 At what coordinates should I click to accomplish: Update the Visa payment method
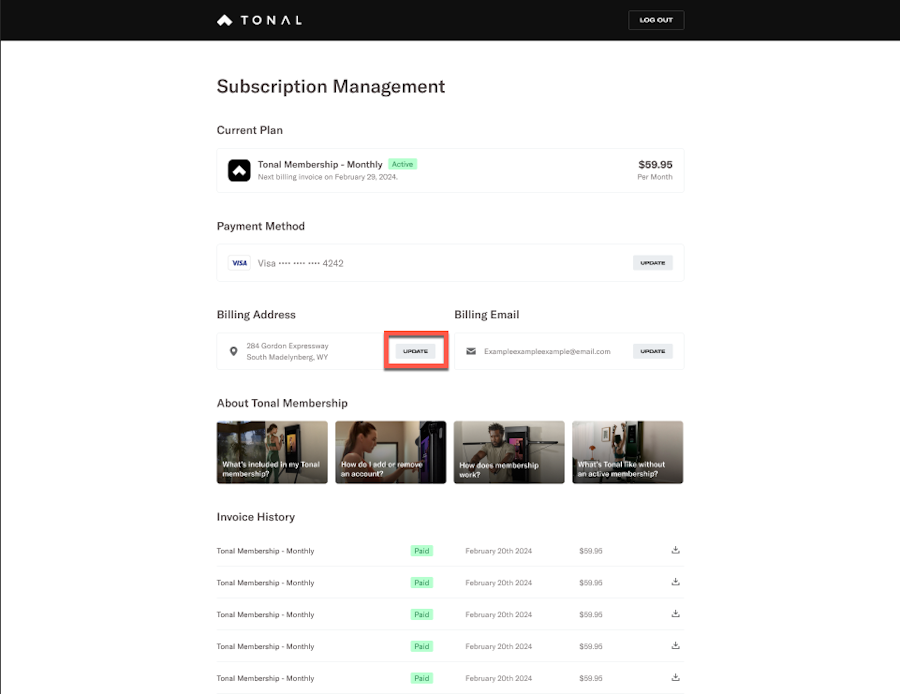click(x=653, y=263)
